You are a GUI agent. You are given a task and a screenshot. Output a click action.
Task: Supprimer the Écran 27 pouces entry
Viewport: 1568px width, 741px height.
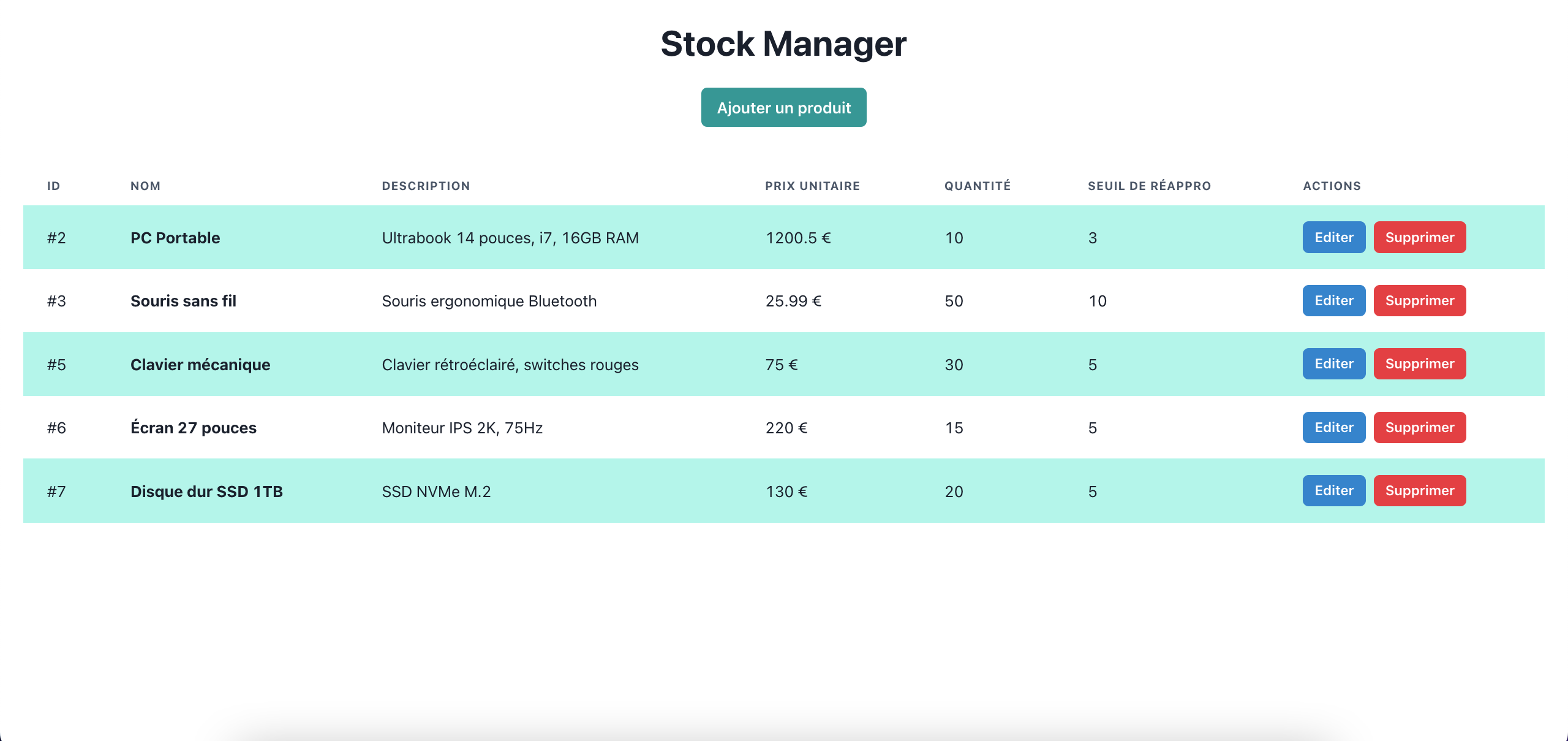point(1420,427)
